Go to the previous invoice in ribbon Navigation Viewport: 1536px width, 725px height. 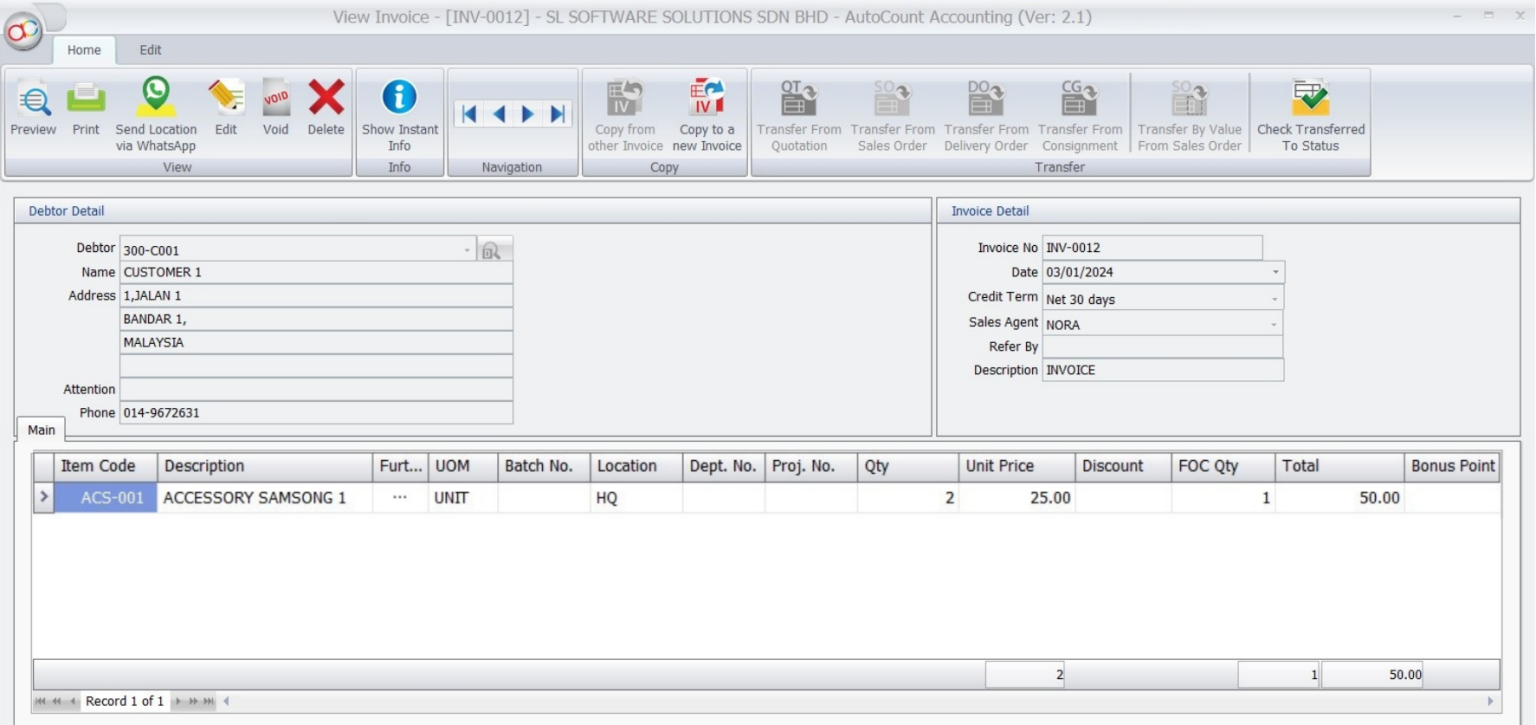[497, 114]
